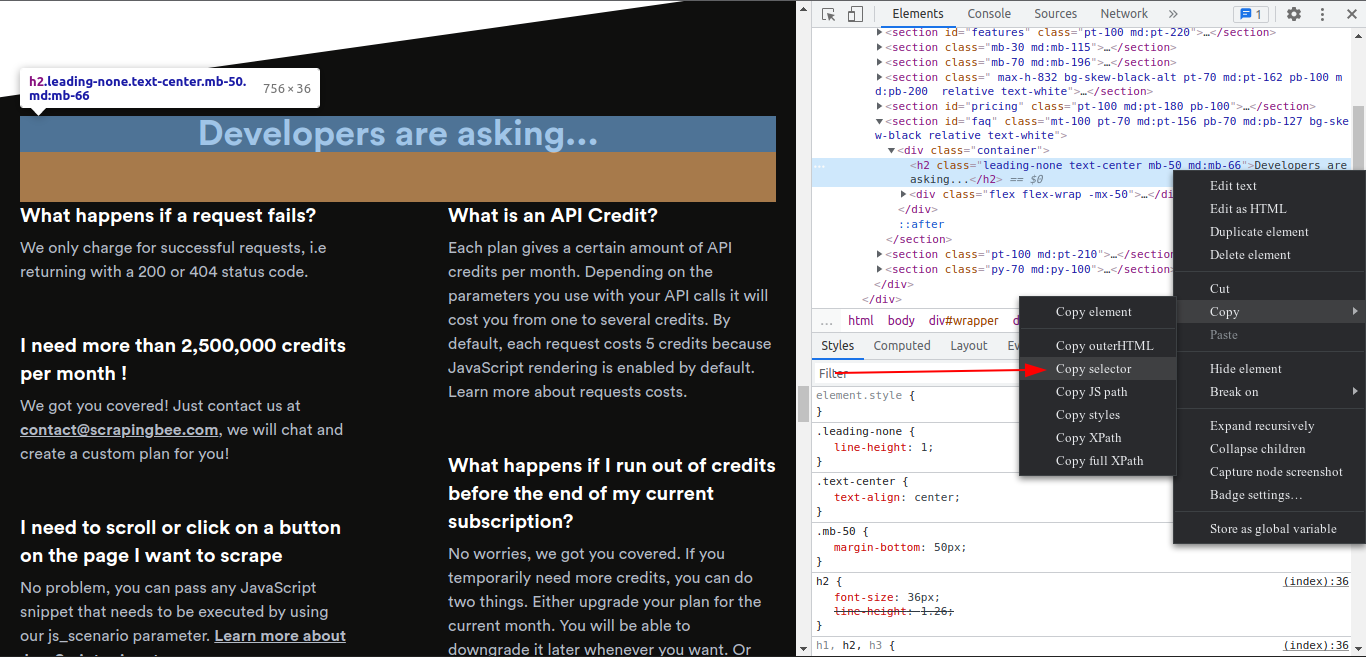Expand the section with id "features"
1366x657 pixels.
880,32
